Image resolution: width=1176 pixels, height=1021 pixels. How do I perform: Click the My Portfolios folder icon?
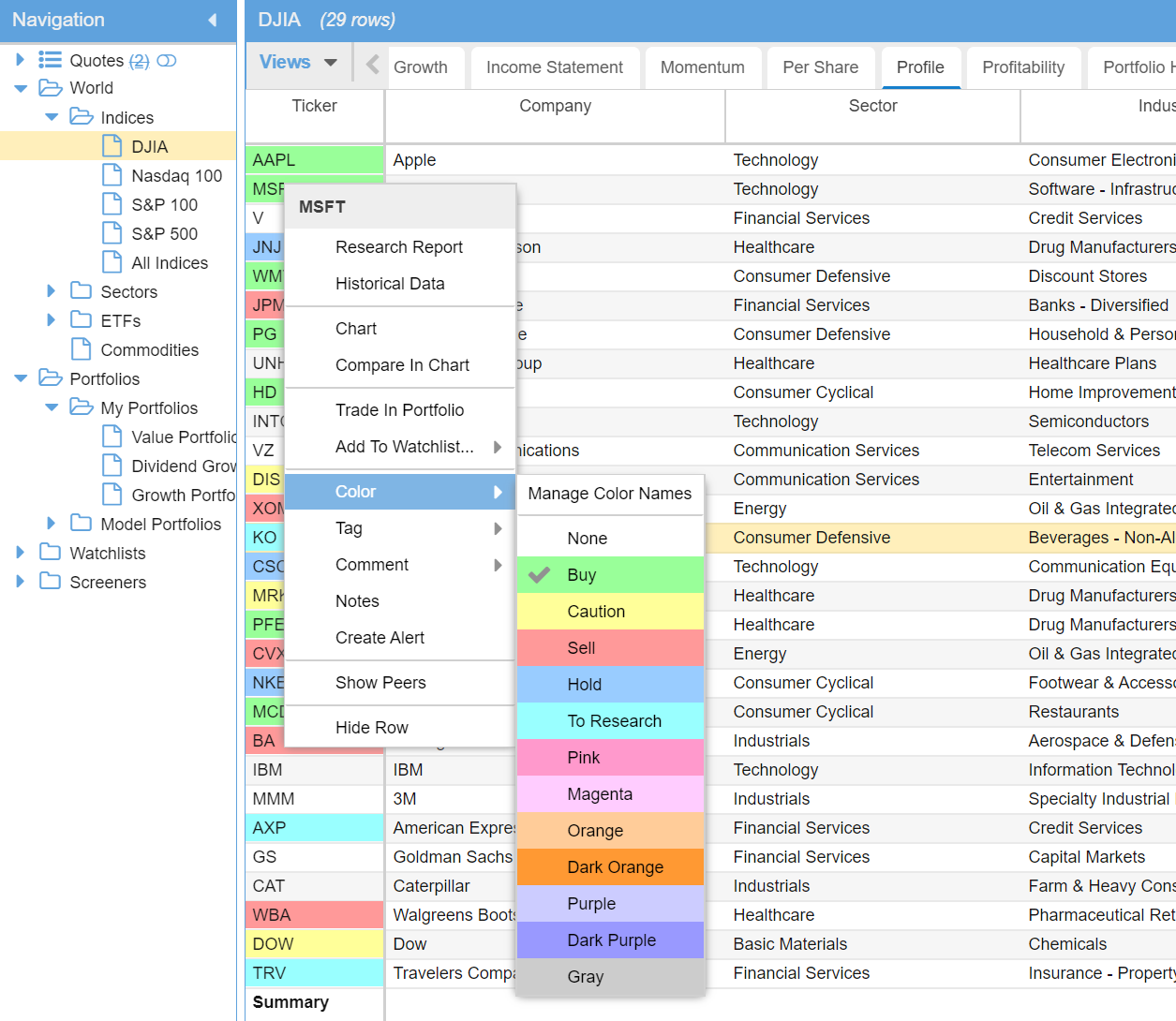coord(82,407)
